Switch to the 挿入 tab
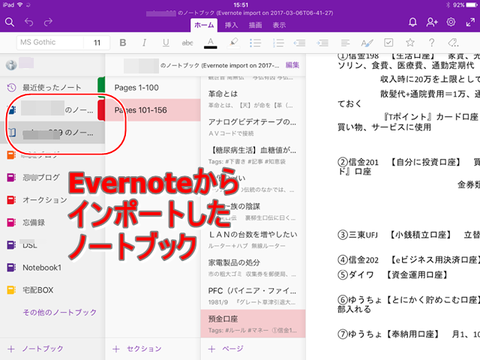The height and width of the screenshot is (360, 480). click(231, 25)
